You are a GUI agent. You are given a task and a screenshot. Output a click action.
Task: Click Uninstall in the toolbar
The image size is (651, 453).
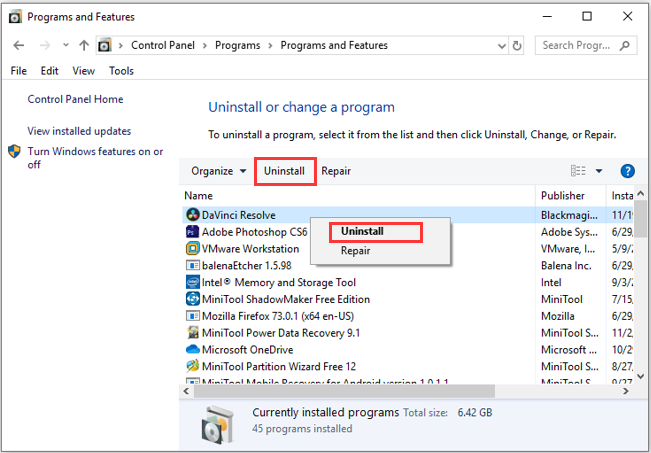point(284,171)
